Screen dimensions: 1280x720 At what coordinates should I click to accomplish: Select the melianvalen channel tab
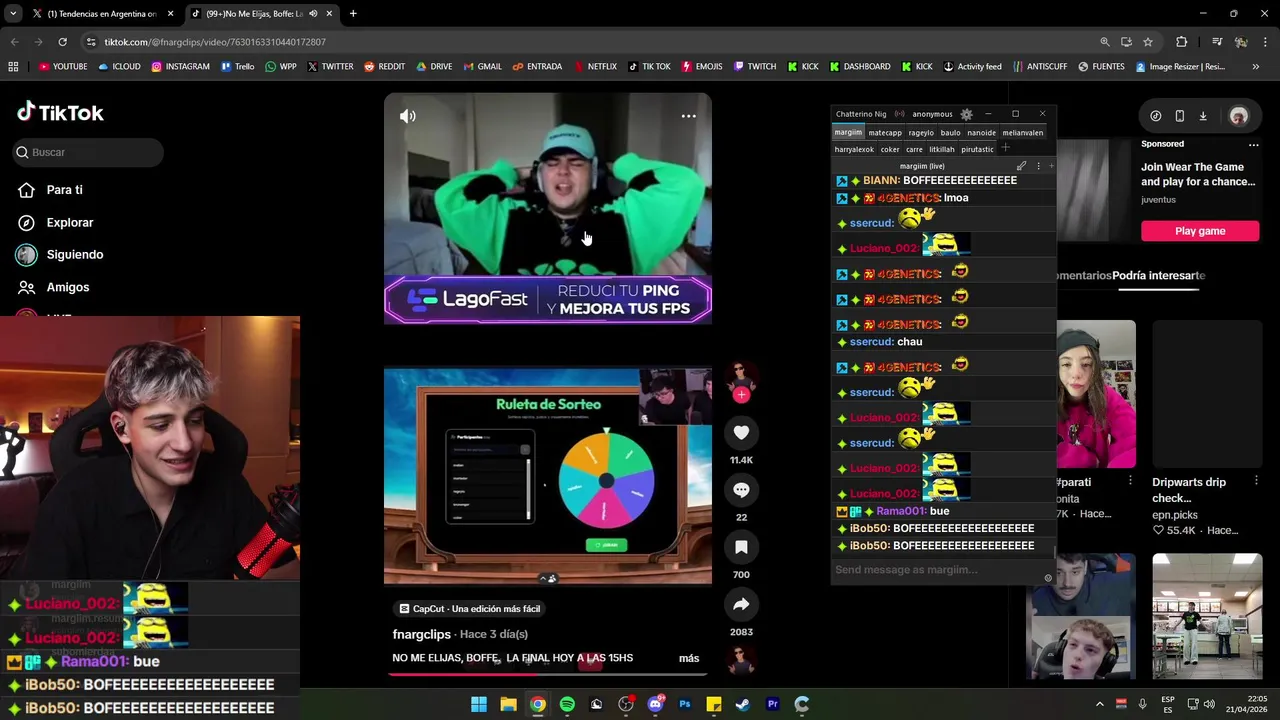click(1023, 132)
